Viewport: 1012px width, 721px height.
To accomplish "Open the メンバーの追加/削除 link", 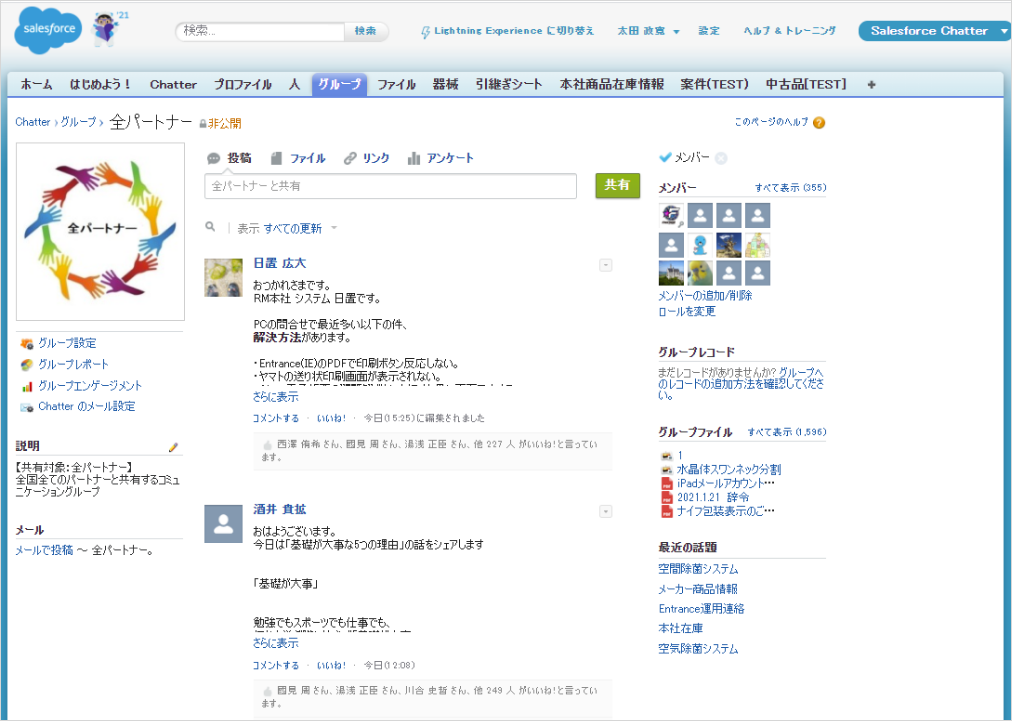I will tap(705, 296).
